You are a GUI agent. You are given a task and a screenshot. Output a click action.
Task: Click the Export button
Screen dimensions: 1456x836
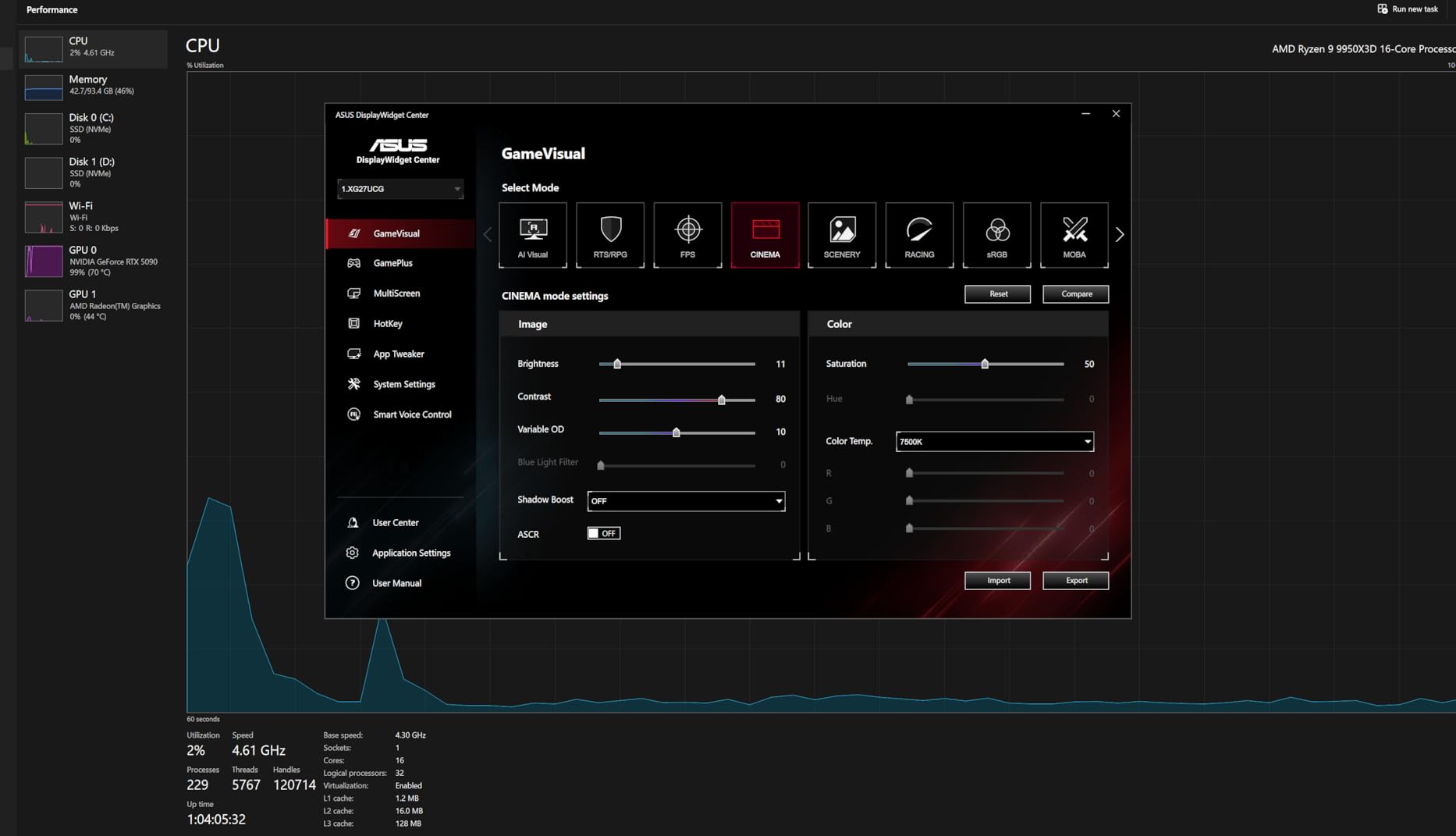(x=1076, y=581)
